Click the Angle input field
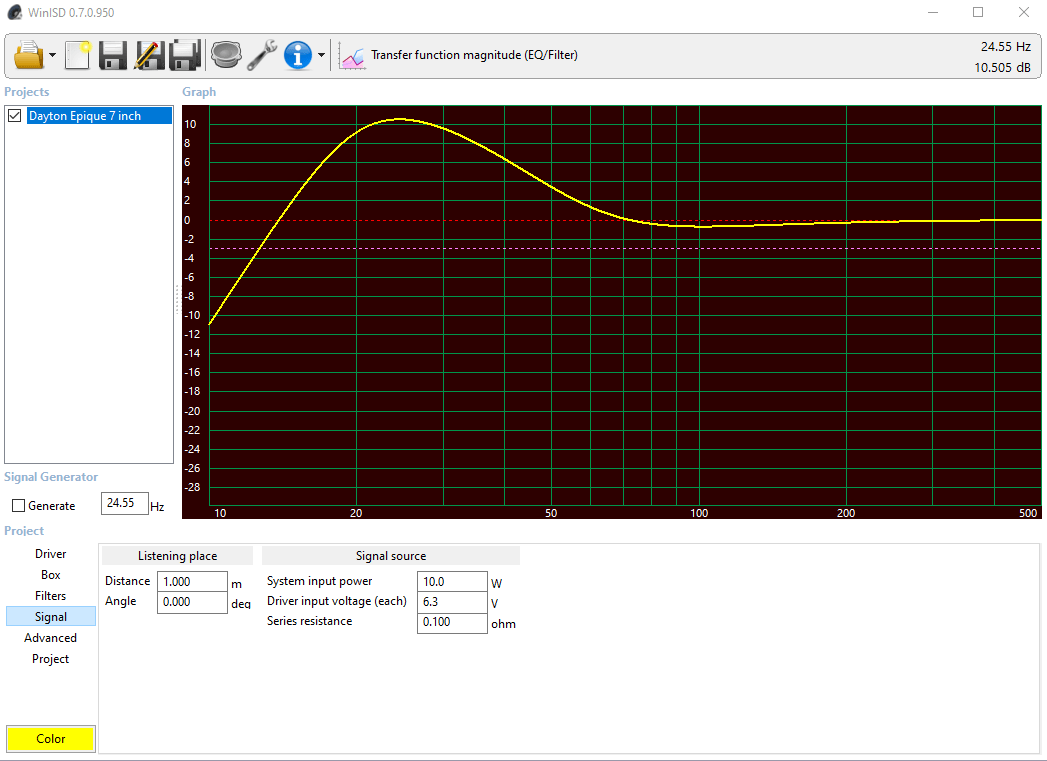 pyautogui.click(x=192, y=601)
